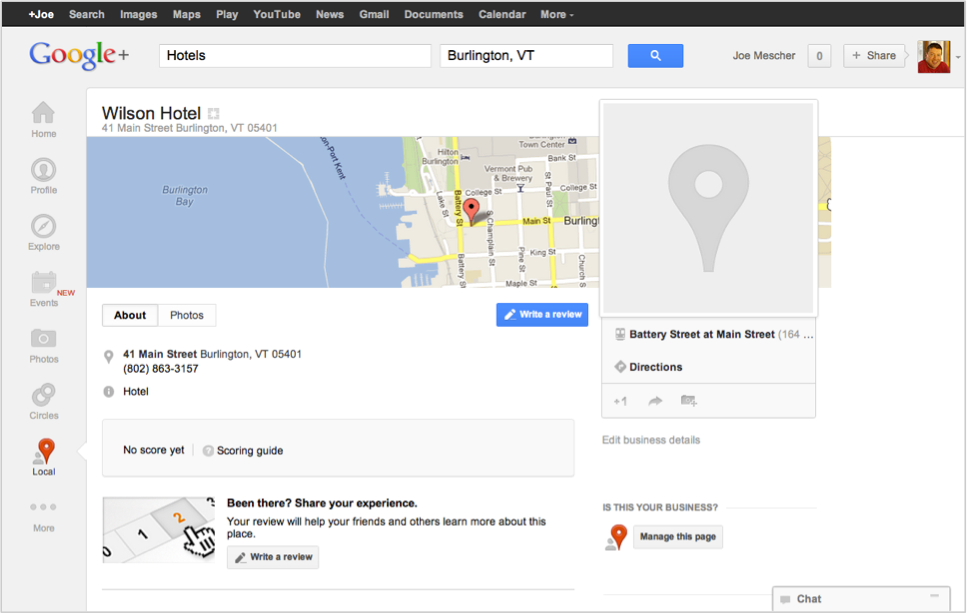The width and height of the screenshot is (967, 613).
Task: Click the Google+ logo
Action: point(79,55)
